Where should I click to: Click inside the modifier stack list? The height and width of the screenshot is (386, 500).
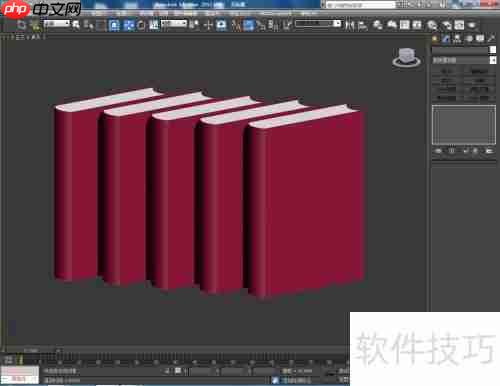coord(464,125)
